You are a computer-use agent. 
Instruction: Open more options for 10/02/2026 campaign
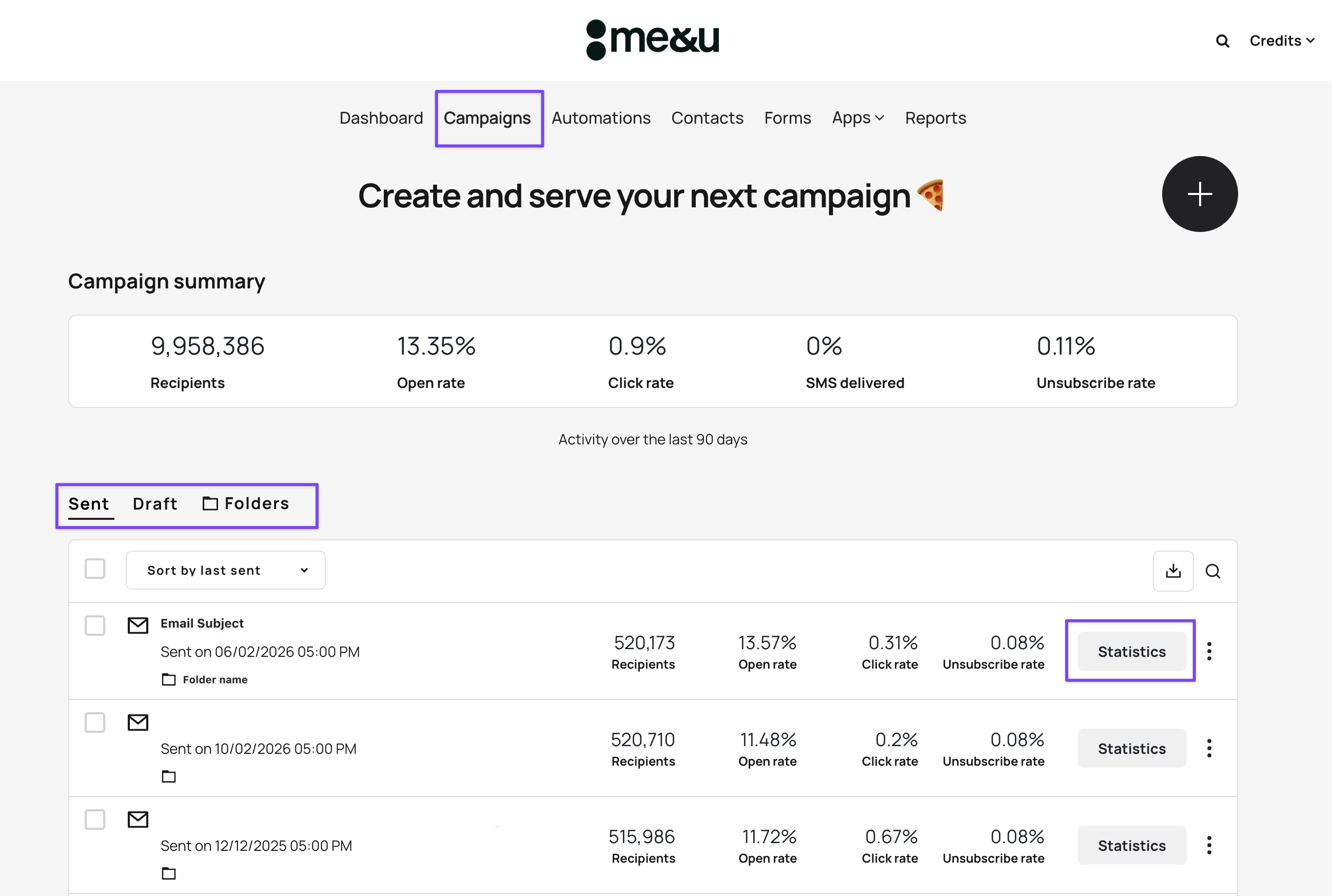pyautogui.click(x=1209, y=748)
